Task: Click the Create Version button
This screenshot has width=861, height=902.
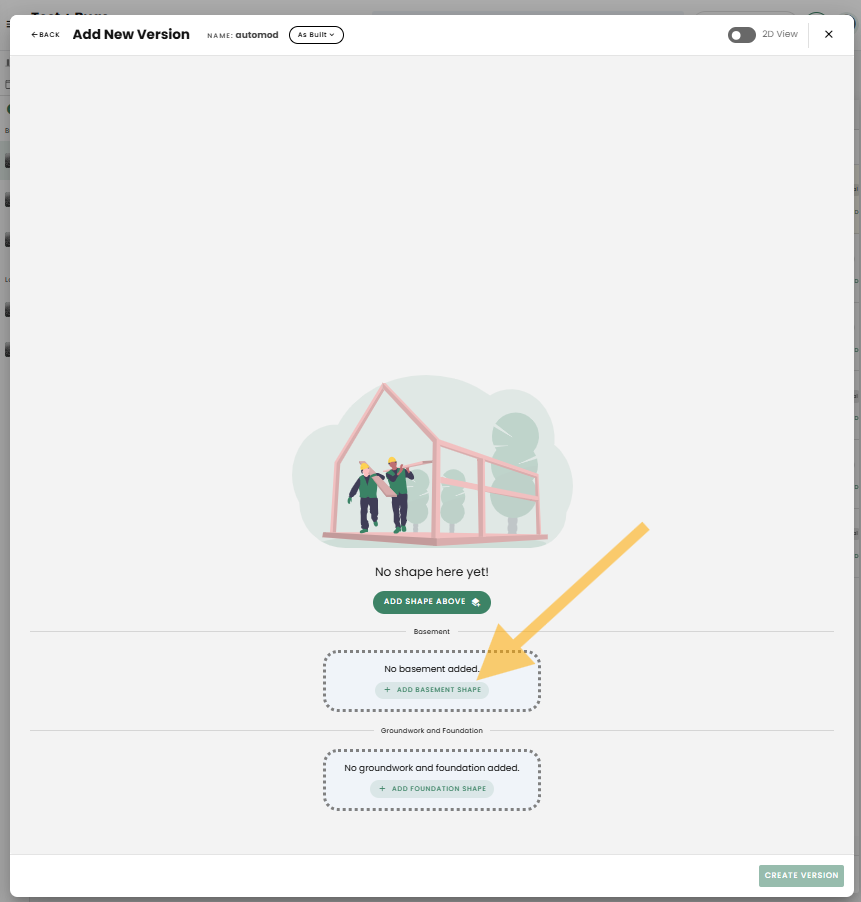Action: click(801, 876)
